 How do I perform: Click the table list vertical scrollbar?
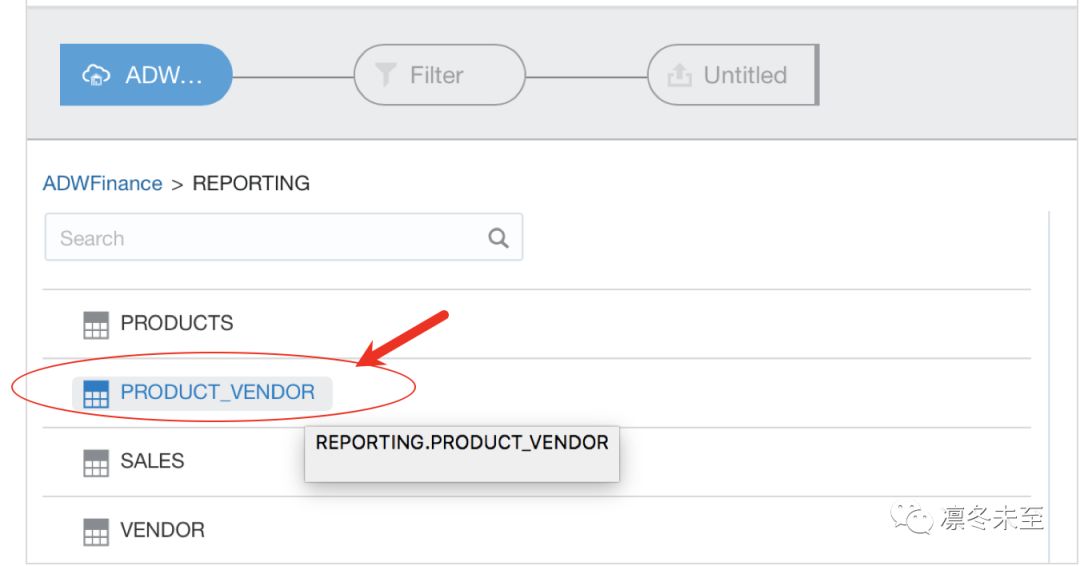click(1049, 386)
